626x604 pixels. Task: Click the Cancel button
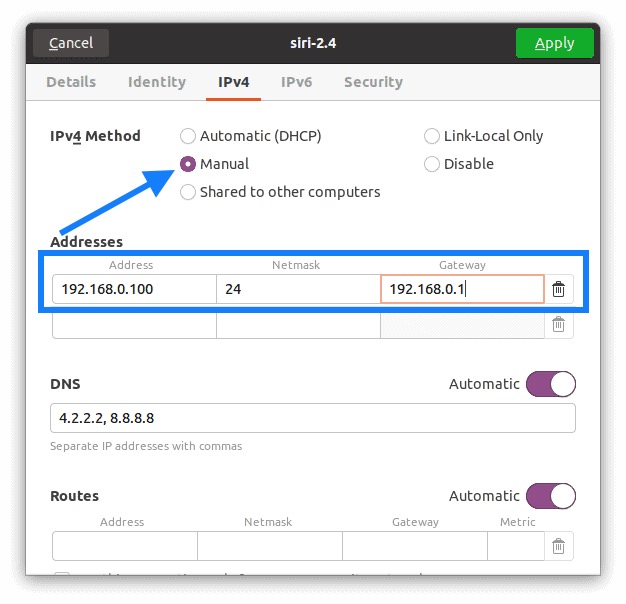tap(71, 43)
